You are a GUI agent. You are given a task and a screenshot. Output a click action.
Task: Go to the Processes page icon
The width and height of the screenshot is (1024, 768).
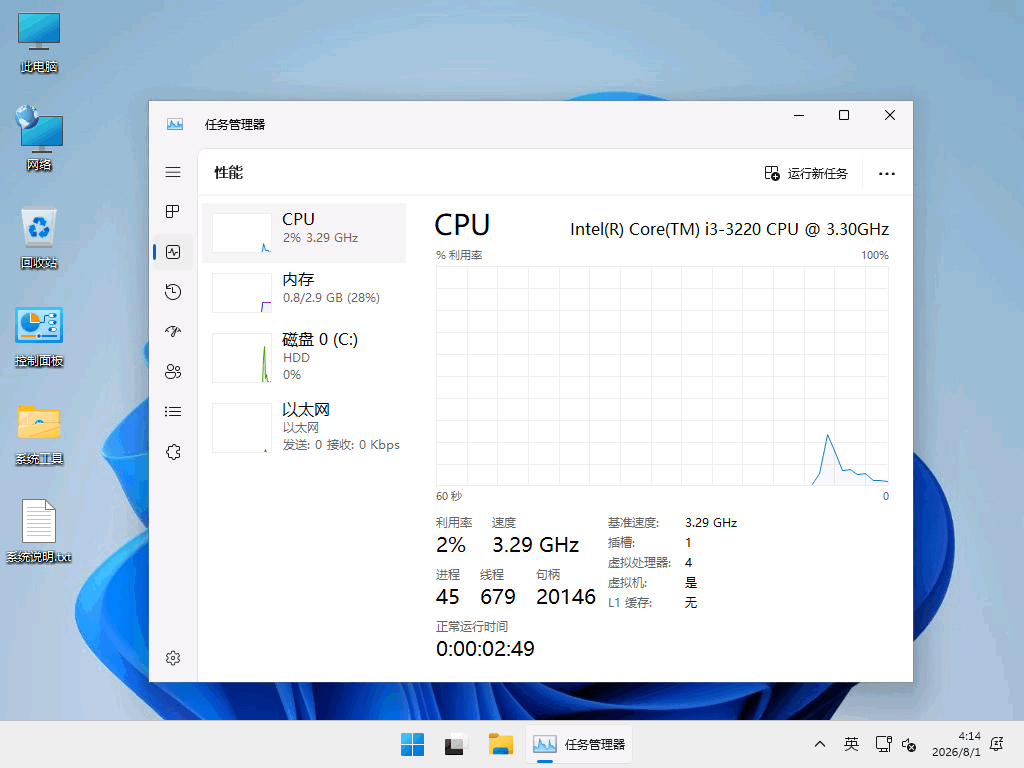(173, 212)
